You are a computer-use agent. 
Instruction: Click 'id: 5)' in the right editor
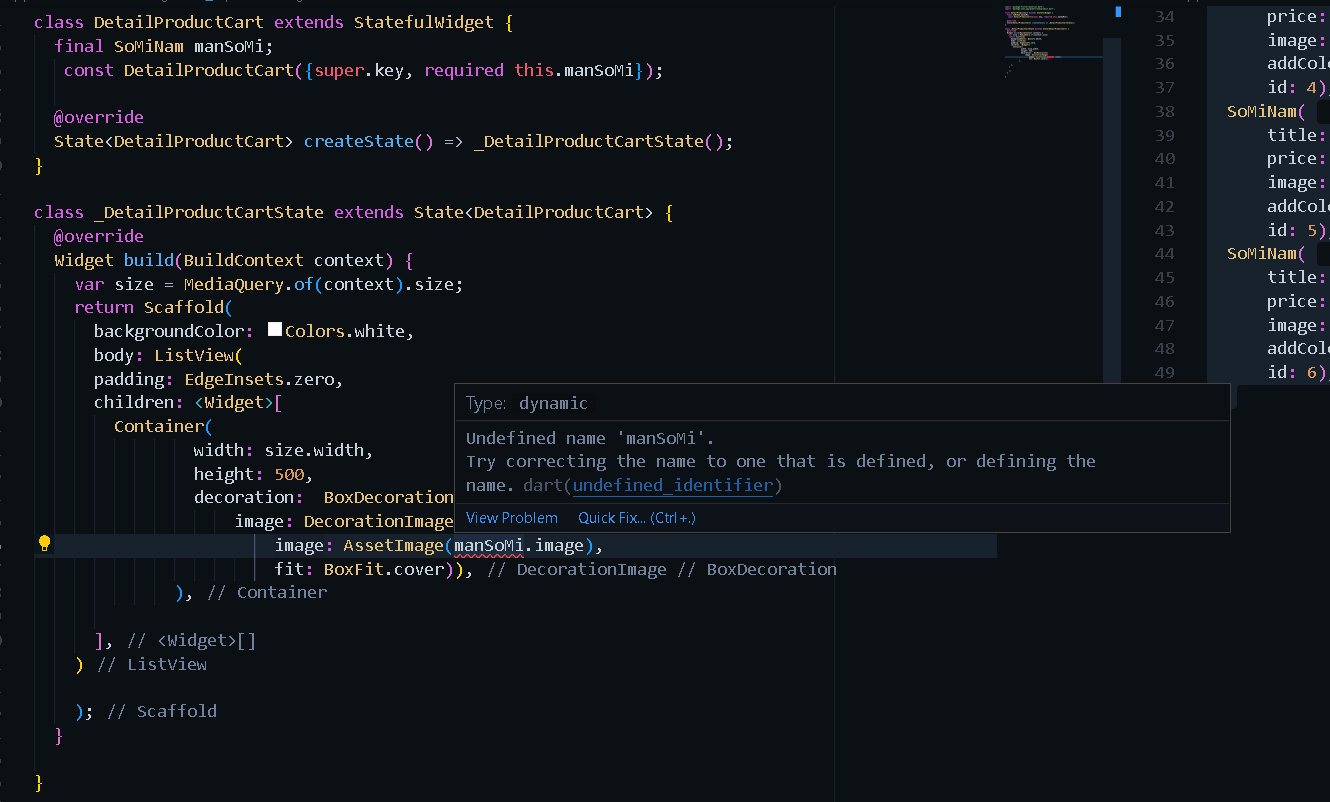point(1298,230)
